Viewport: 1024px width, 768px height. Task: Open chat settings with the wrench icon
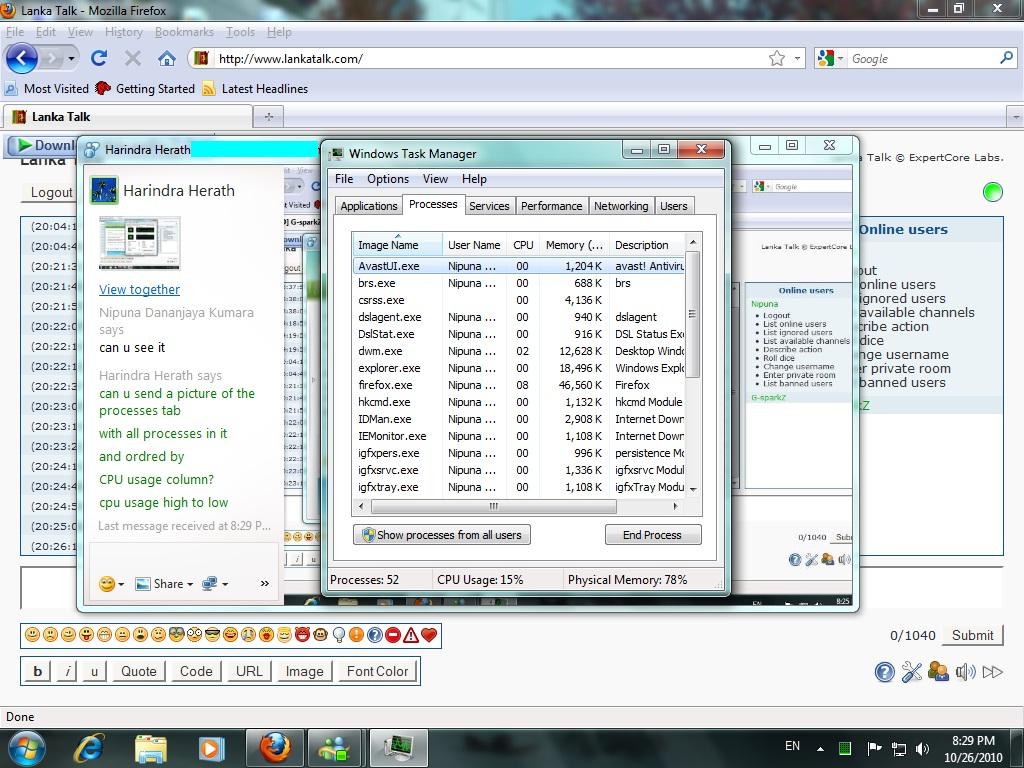point(911,672)
